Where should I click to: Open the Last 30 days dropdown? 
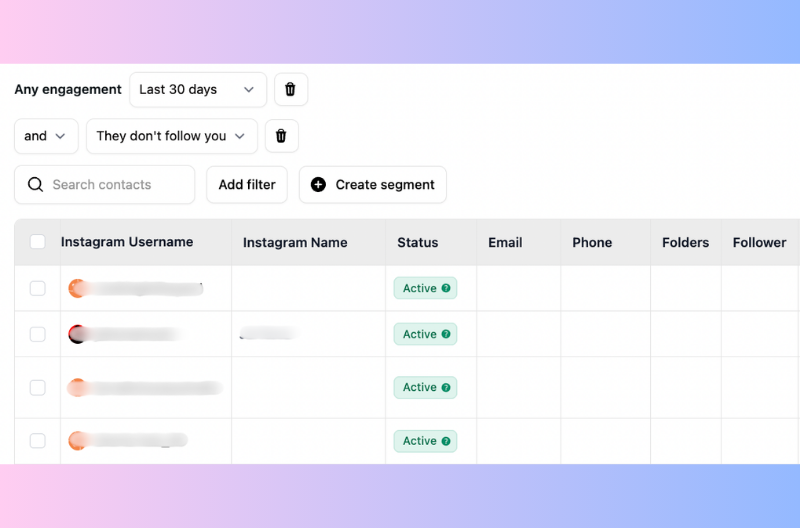198,90
